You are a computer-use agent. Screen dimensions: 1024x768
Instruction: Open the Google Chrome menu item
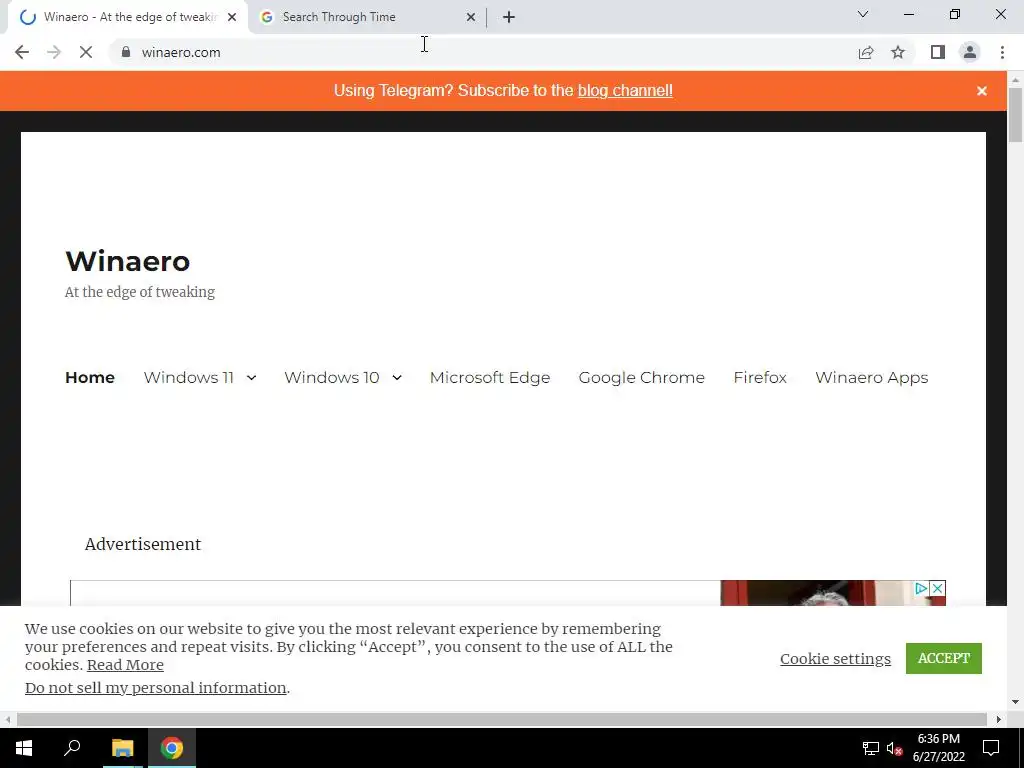pyautogui.click(x=641, y=377)
